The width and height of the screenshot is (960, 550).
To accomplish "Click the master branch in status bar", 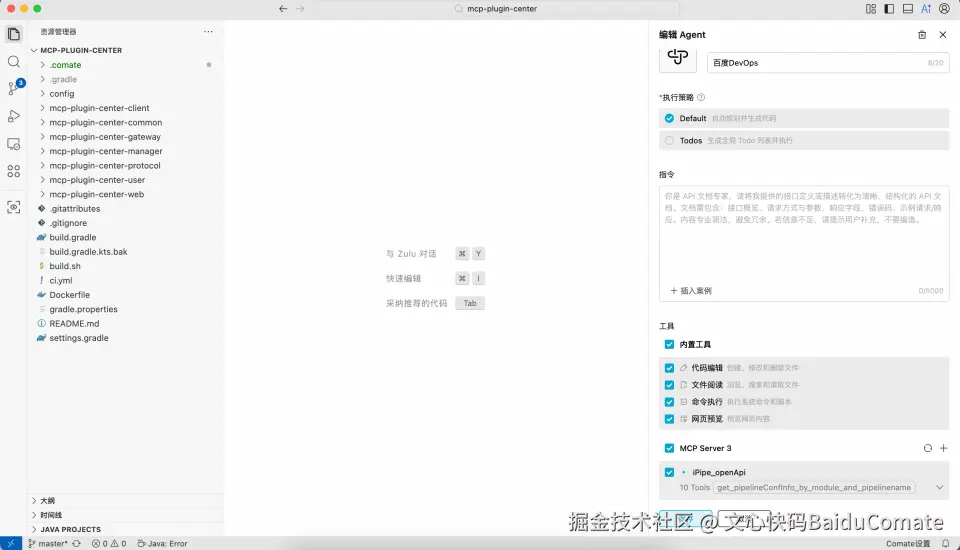I will (x=48, y=544).
